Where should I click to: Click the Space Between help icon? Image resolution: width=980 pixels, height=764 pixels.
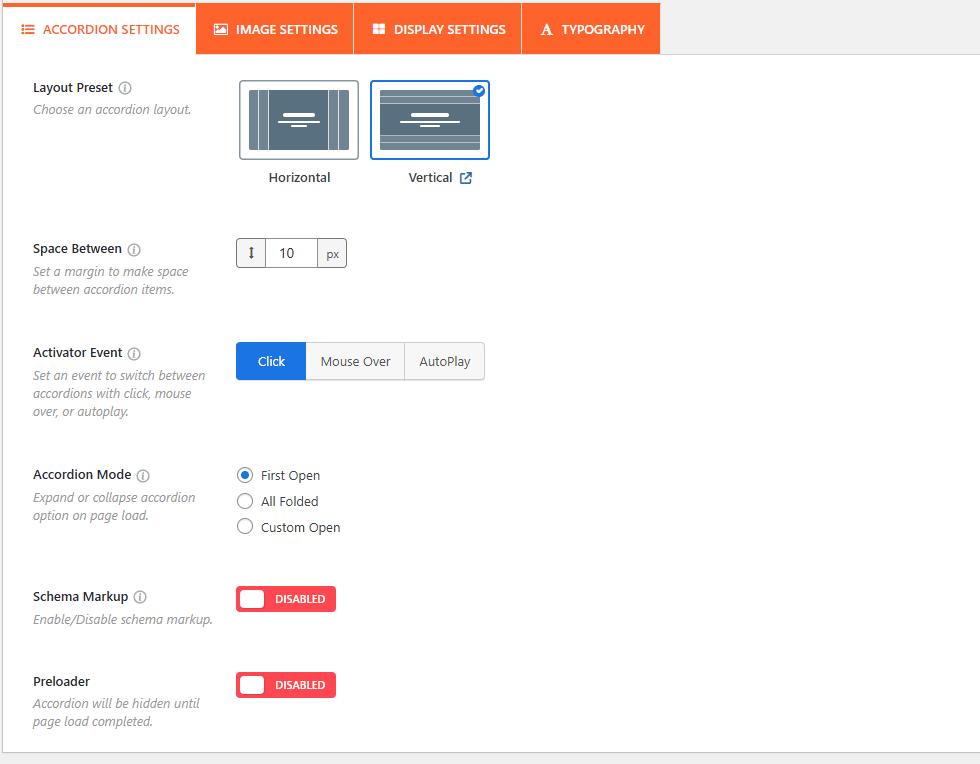click(134, 250)
